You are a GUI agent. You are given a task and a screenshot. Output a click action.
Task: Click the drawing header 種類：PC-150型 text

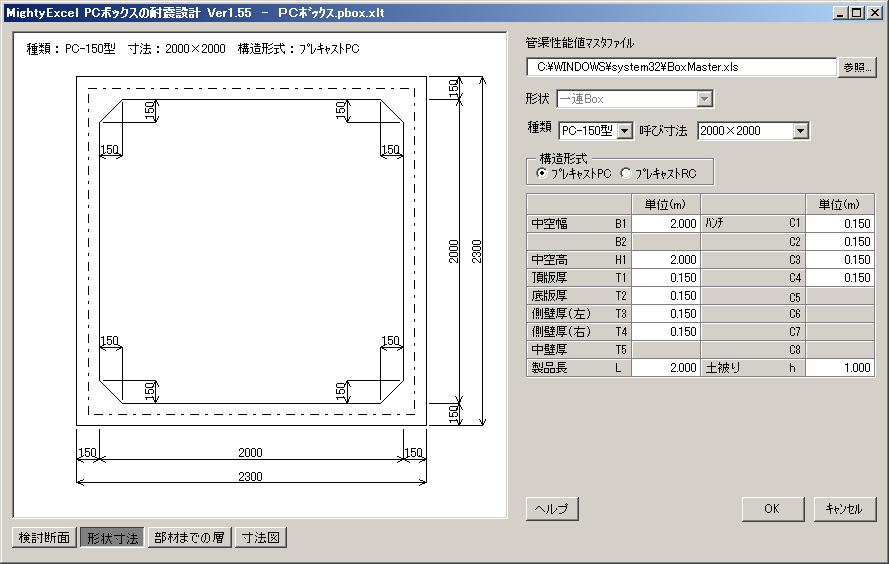pos(71,49)
